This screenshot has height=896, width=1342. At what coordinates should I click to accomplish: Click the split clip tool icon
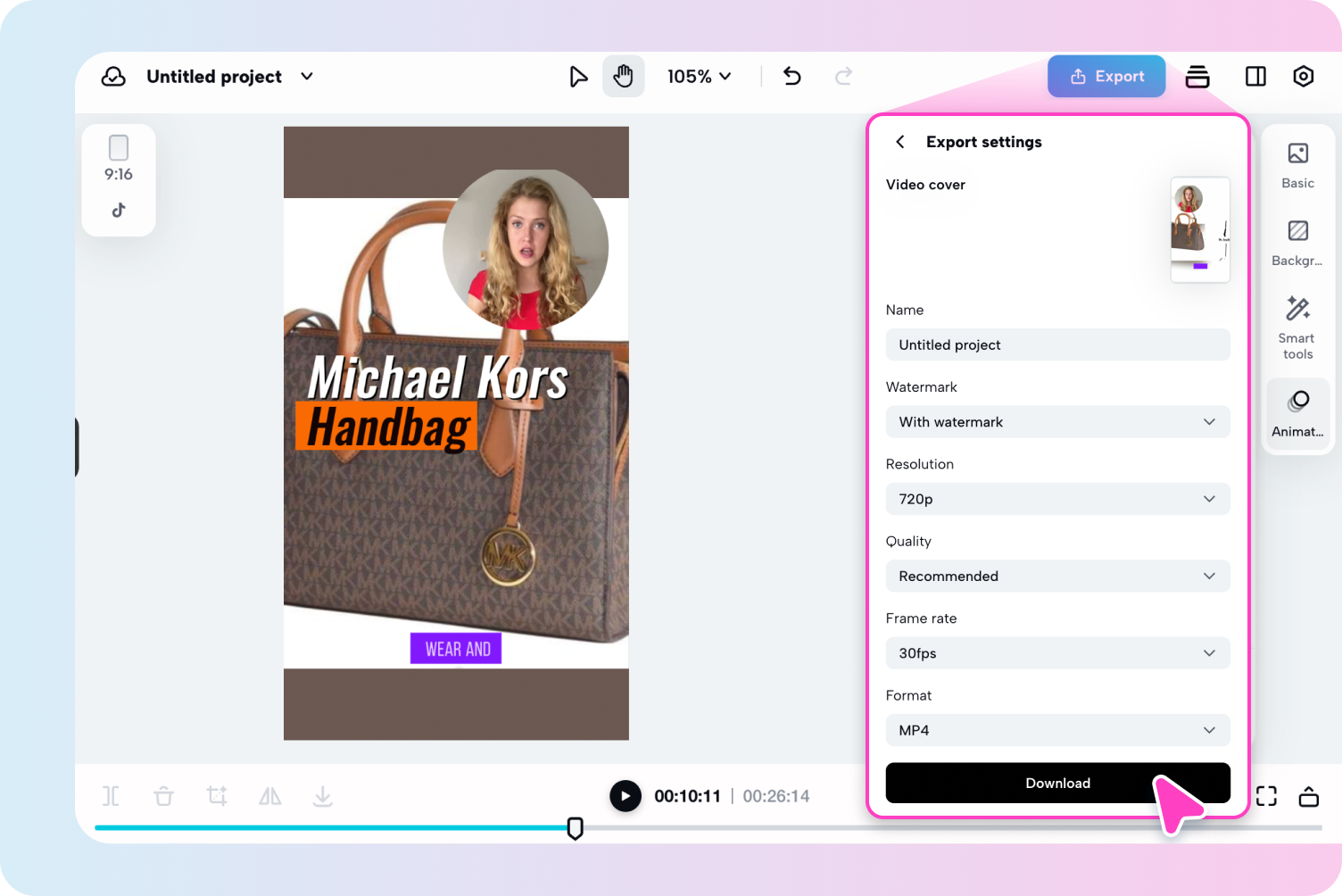(x=111, y=796)
